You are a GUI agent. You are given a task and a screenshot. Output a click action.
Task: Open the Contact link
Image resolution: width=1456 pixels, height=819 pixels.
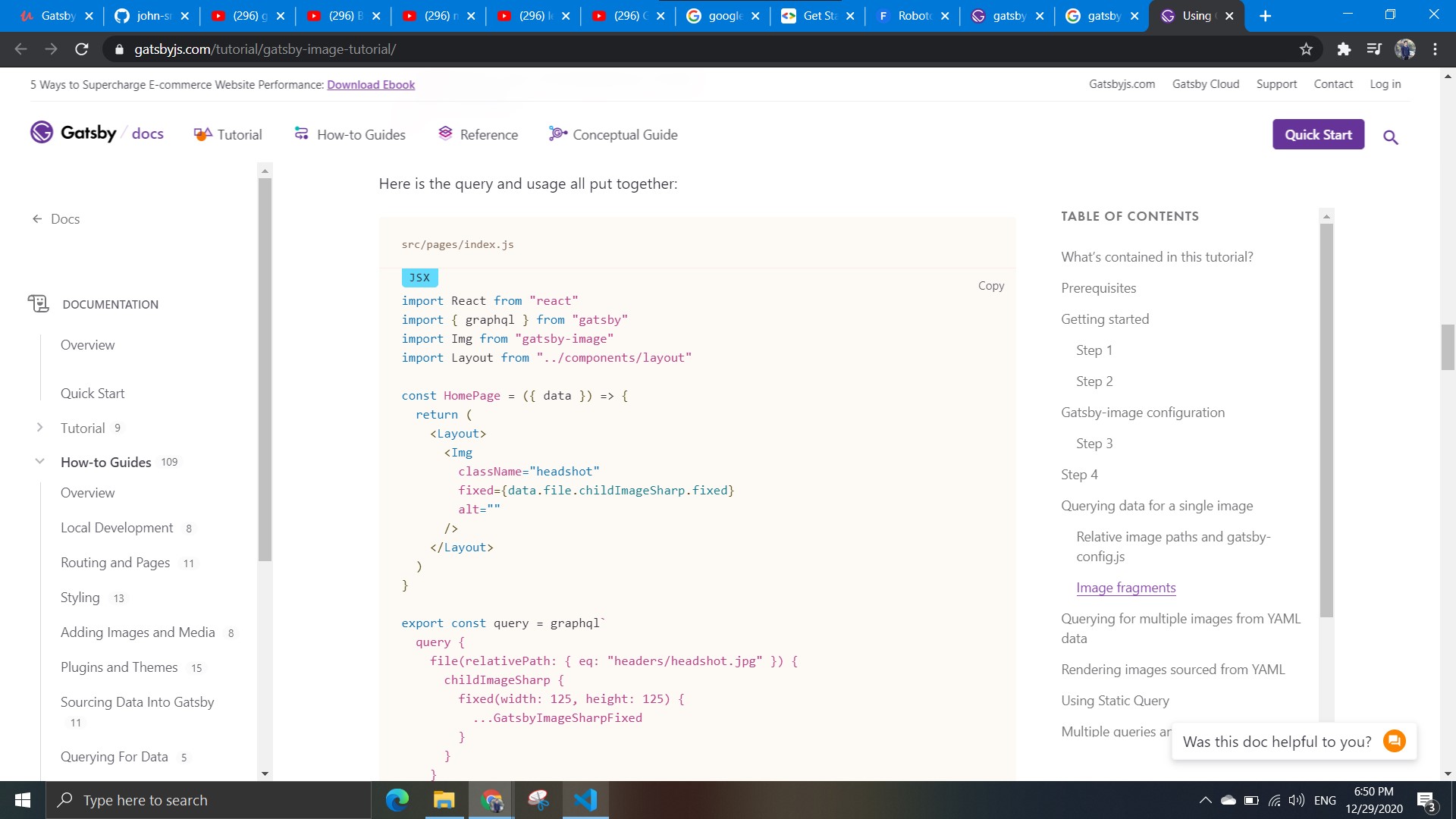pyautogui.click(x=1333, y=84)
